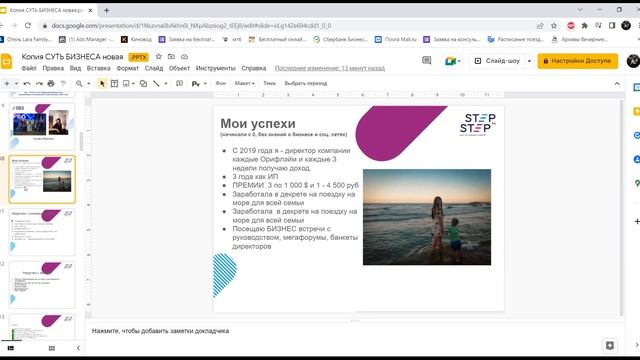Open the Вид menu

pos(75,68)
